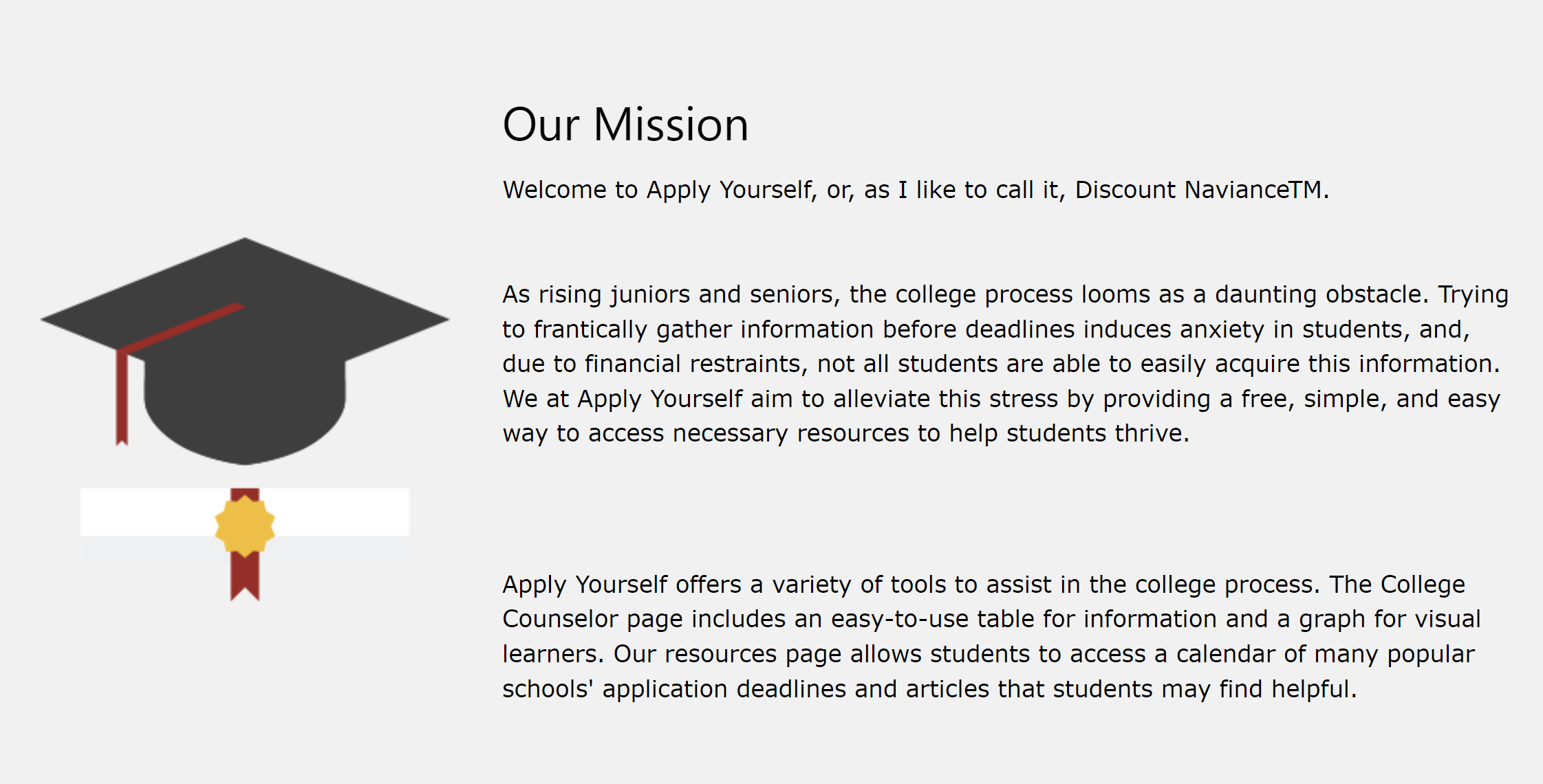Click the line starting "schools' application deadlines"
The image size is (1543, 784).
(x=929, y=689)
